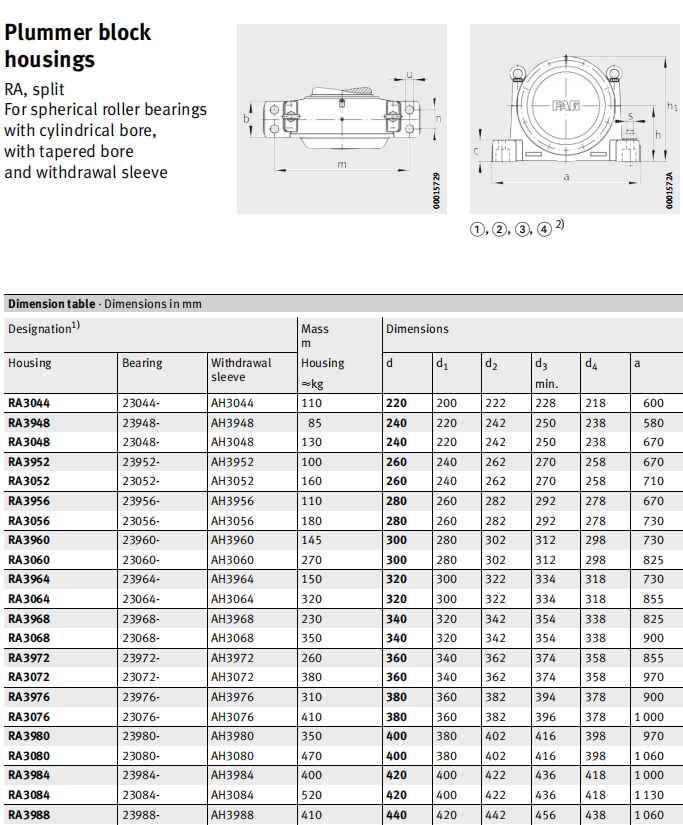Click the circled number 4 symbol
The height and width of the screenshot is (825, 683).
pyautogui.click(x=543, y=230)
